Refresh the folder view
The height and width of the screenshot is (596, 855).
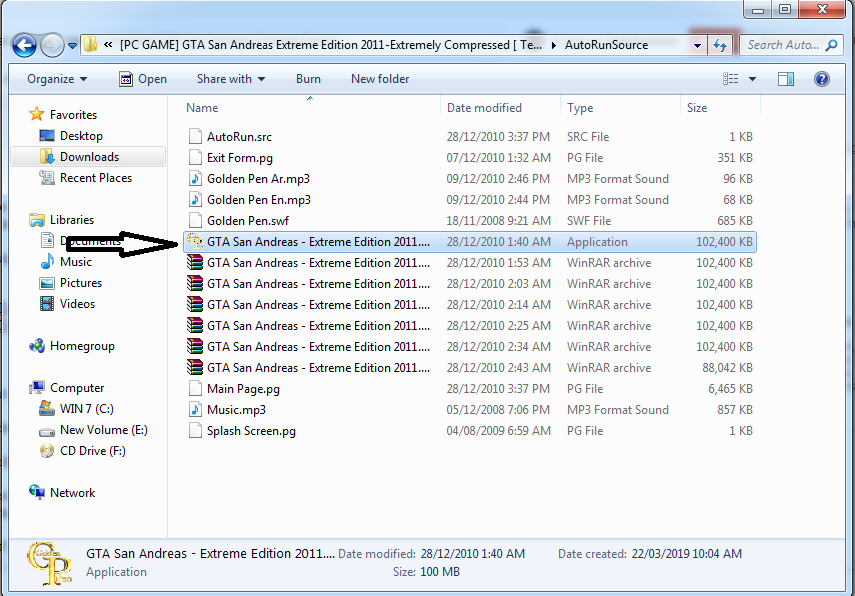pos(720,45)
